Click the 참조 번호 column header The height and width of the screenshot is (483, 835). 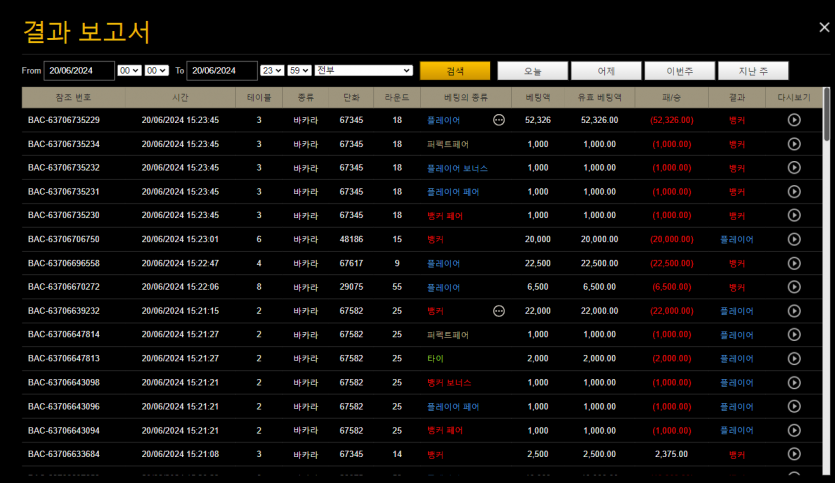tap(73, 97)
